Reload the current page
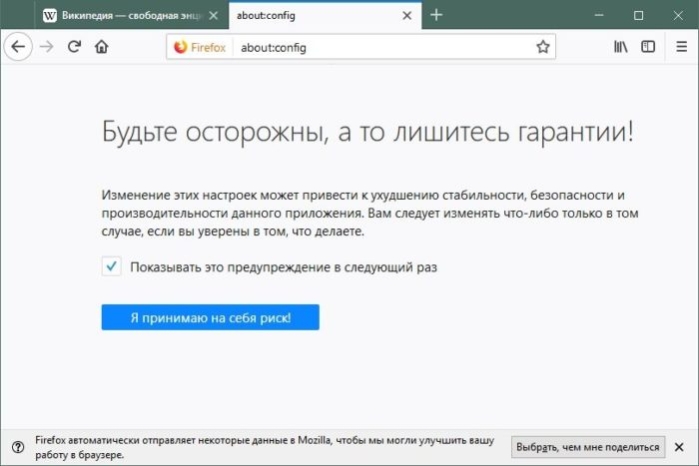The width and height of the screenshot is (699, 466). pos(74,46)
